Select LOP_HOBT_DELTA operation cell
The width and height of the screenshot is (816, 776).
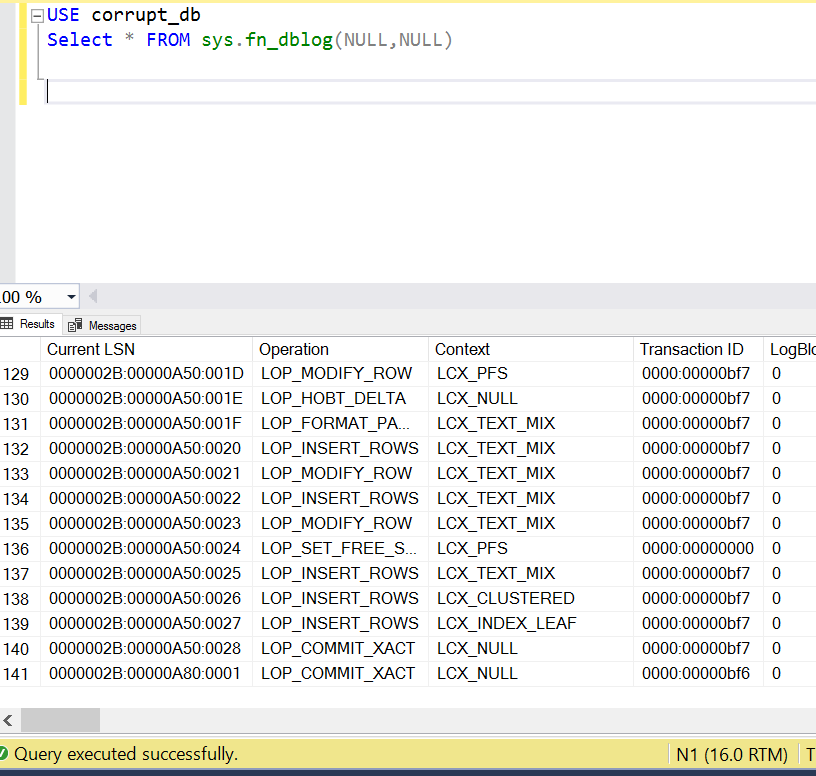pos(340,399)
